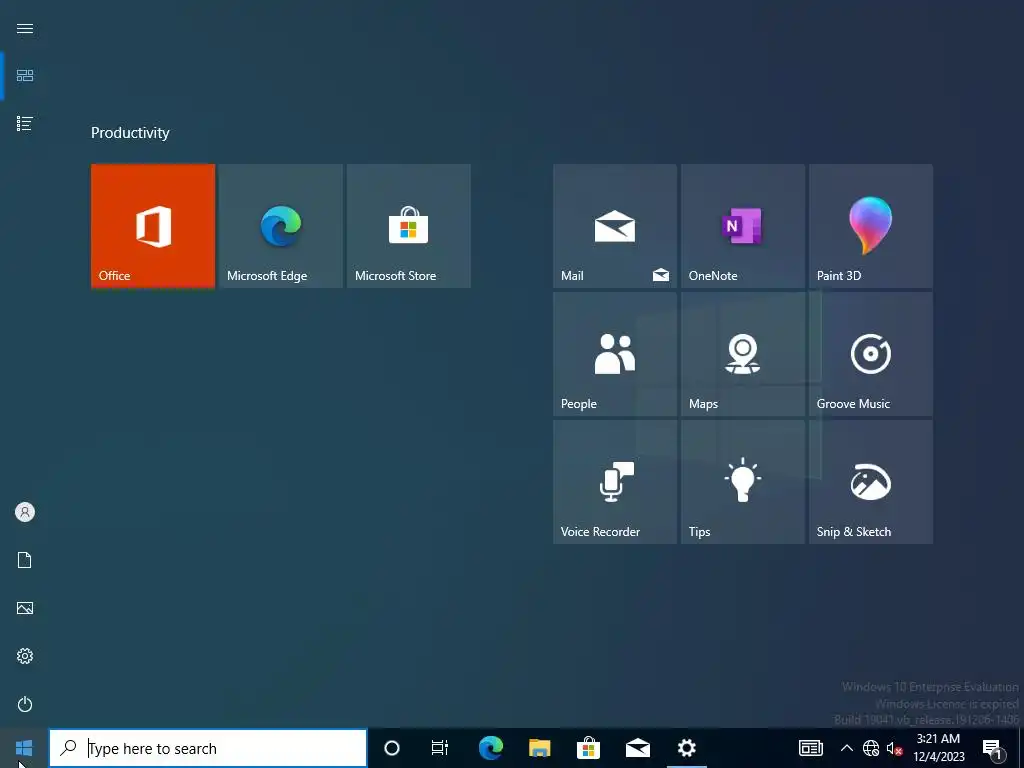Open the Paint 3D tile
This screenshot has height=768, width=1024.
(x=871, y=226)
